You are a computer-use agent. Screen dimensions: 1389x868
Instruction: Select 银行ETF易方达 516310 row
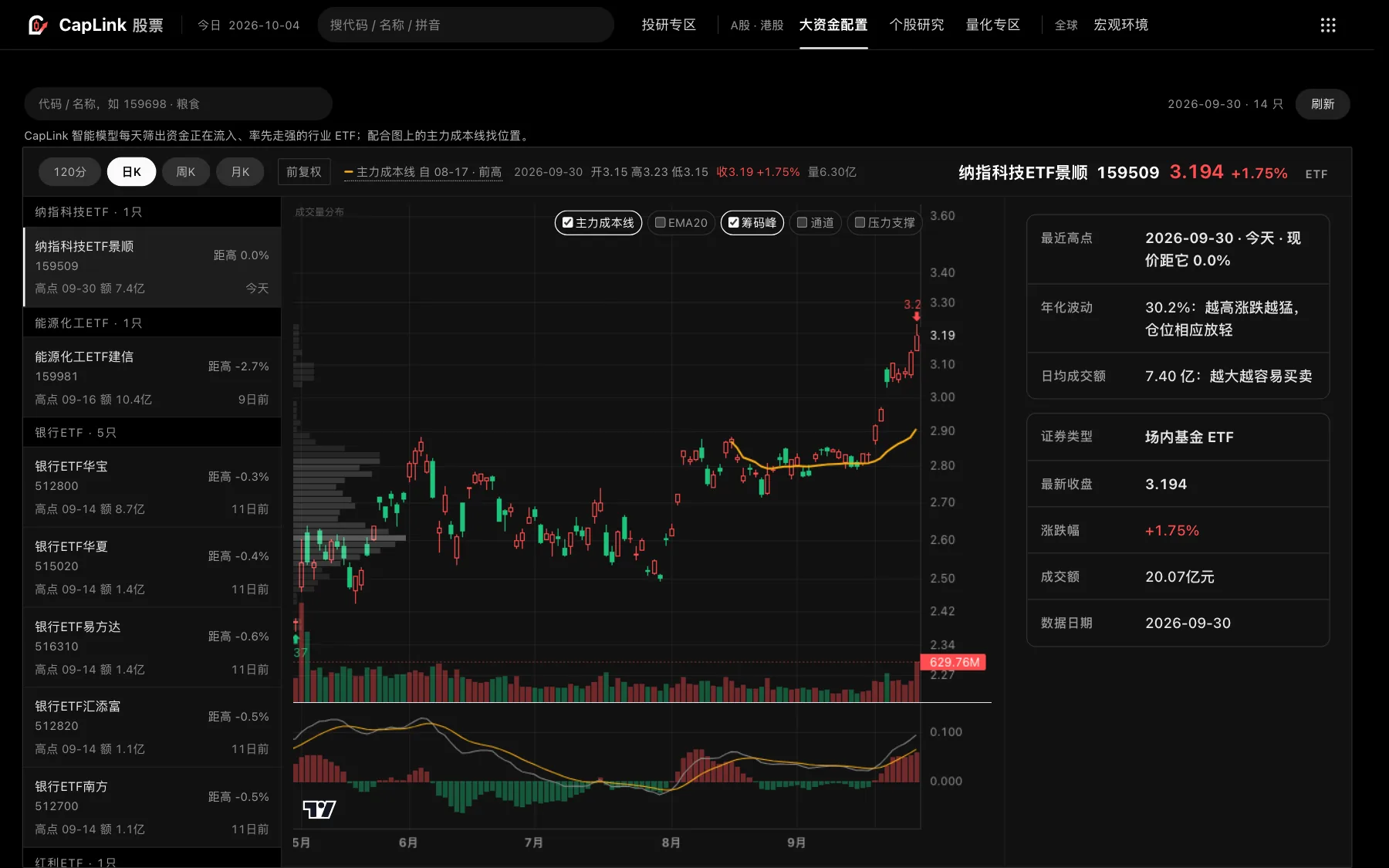(x=152, y=648)
